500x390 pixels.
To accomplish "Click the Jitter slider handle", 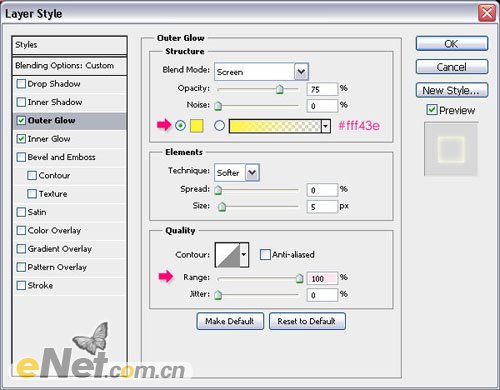I will click(218, 295).
